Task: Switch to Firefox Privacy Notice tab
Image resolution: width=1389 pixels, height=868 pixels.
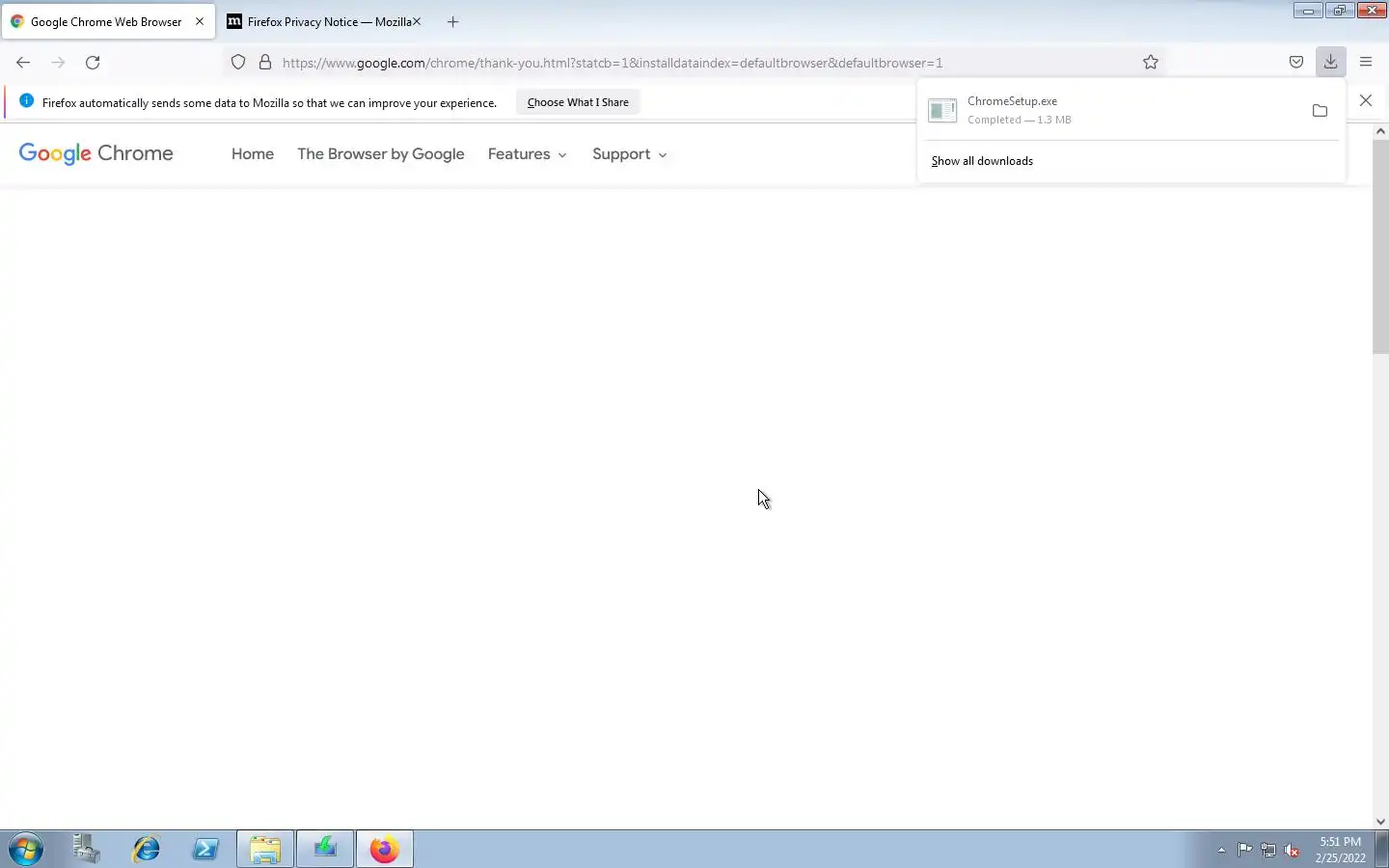Action: pos(325,21)
